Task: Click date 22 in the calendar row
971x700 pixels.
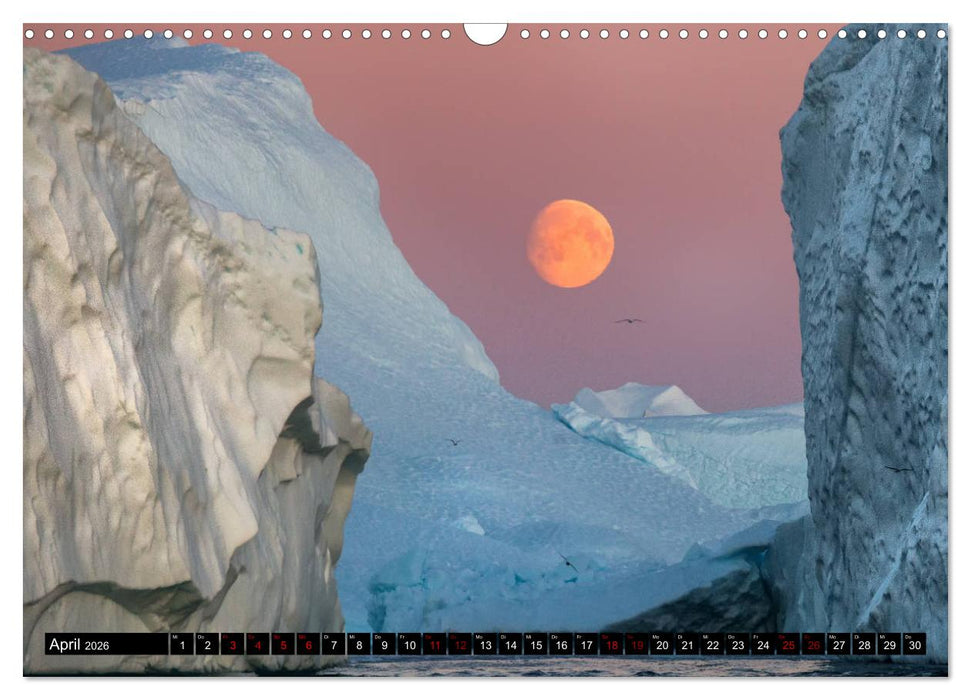Action: (712, 643)
